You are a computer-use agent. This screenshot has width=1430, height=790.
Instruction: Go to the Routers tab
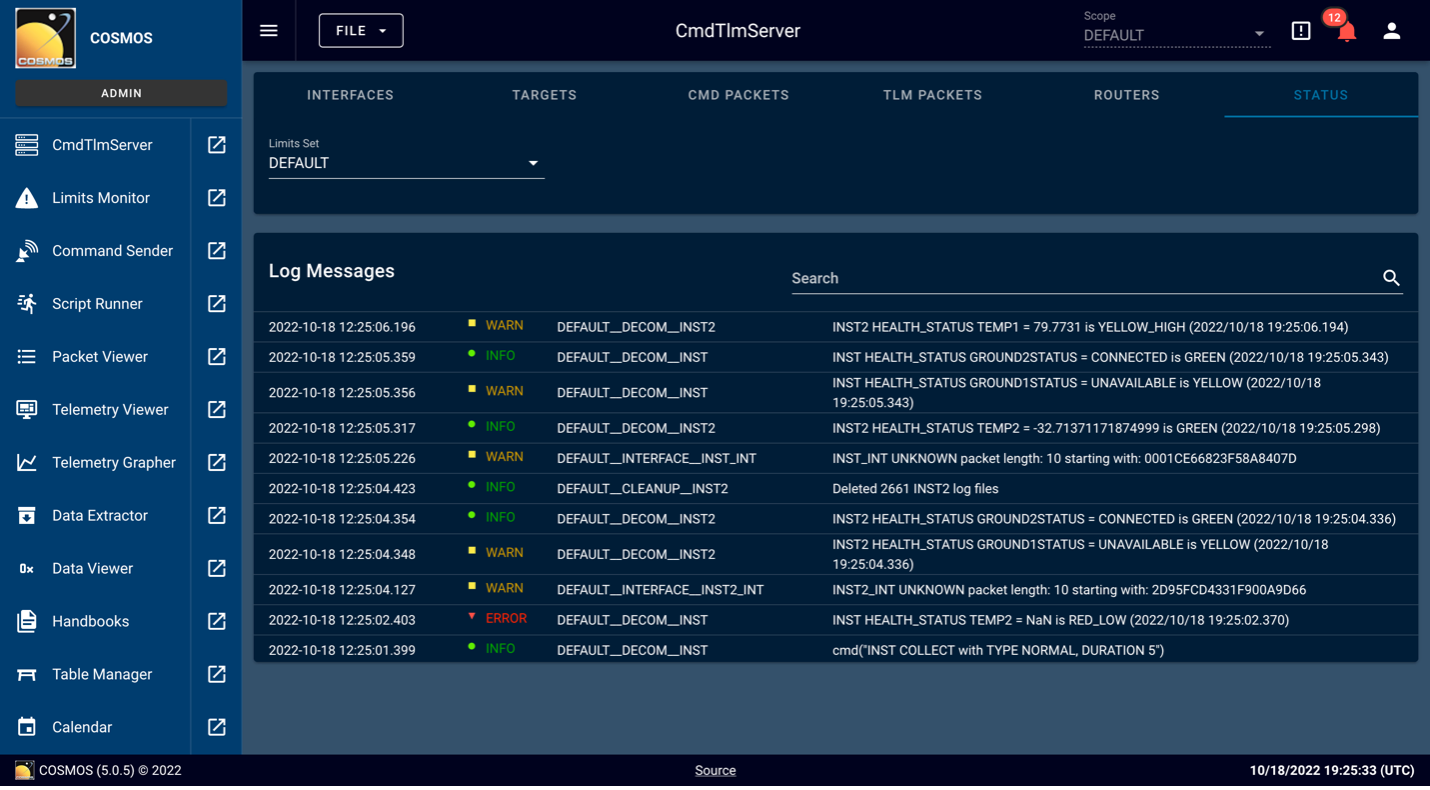[1126, 95]
